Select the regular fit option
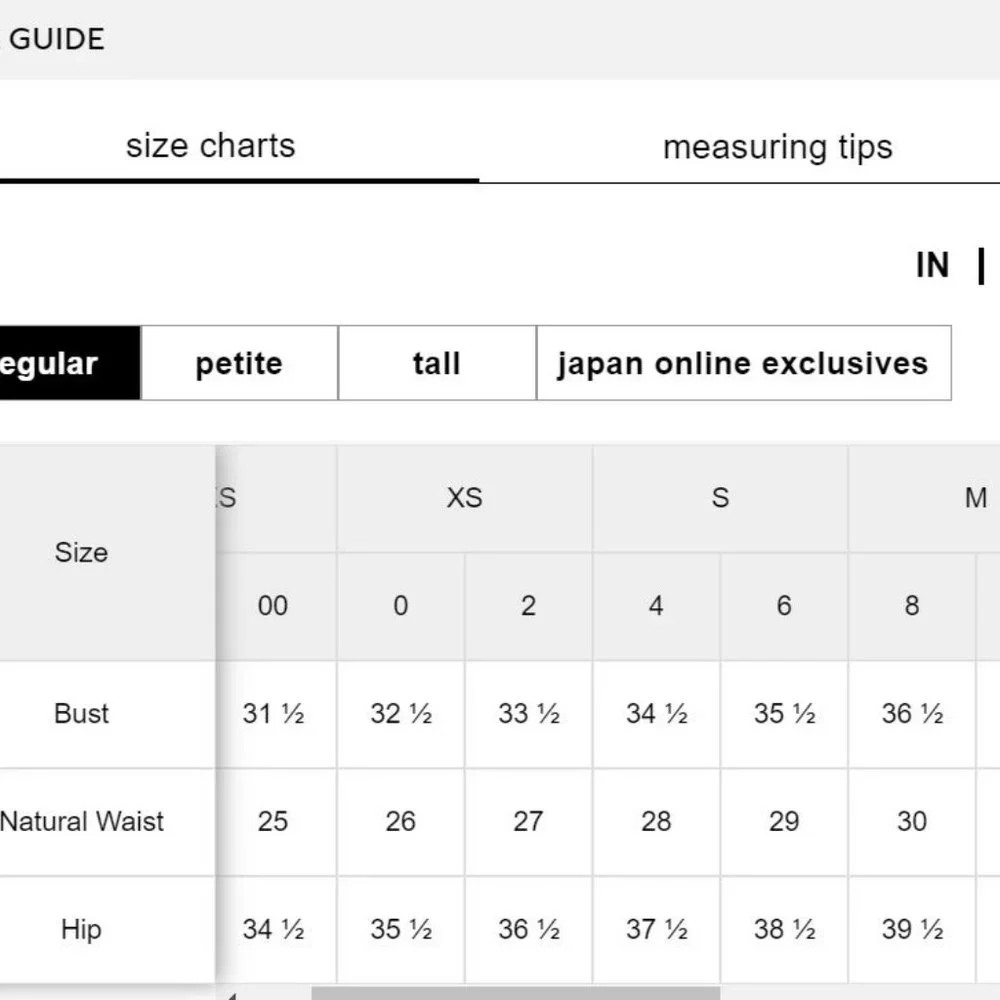 [x=70, y=363]
